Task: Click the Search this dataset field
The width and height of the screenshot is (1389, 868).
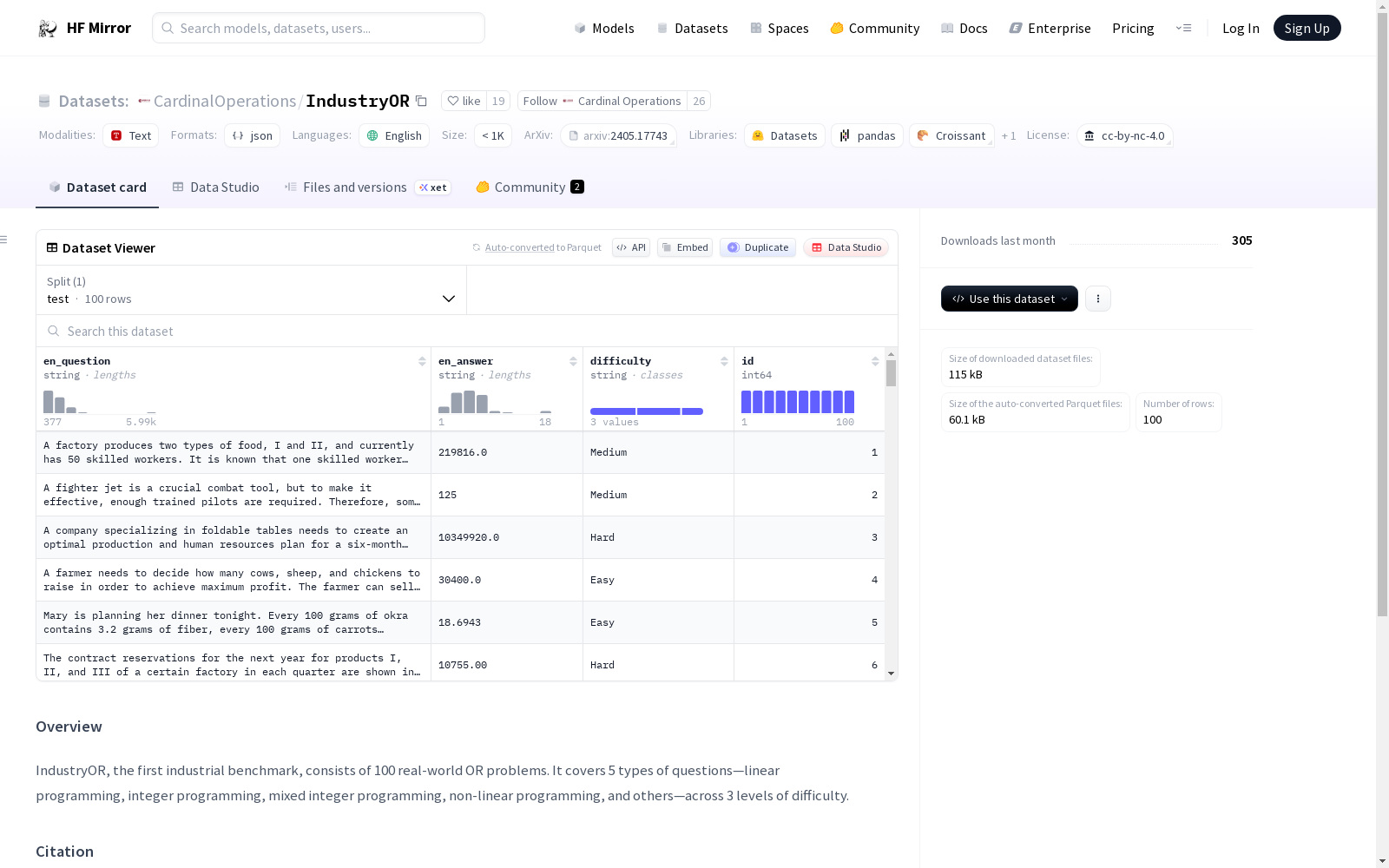Action: click(x=467, y=331)
